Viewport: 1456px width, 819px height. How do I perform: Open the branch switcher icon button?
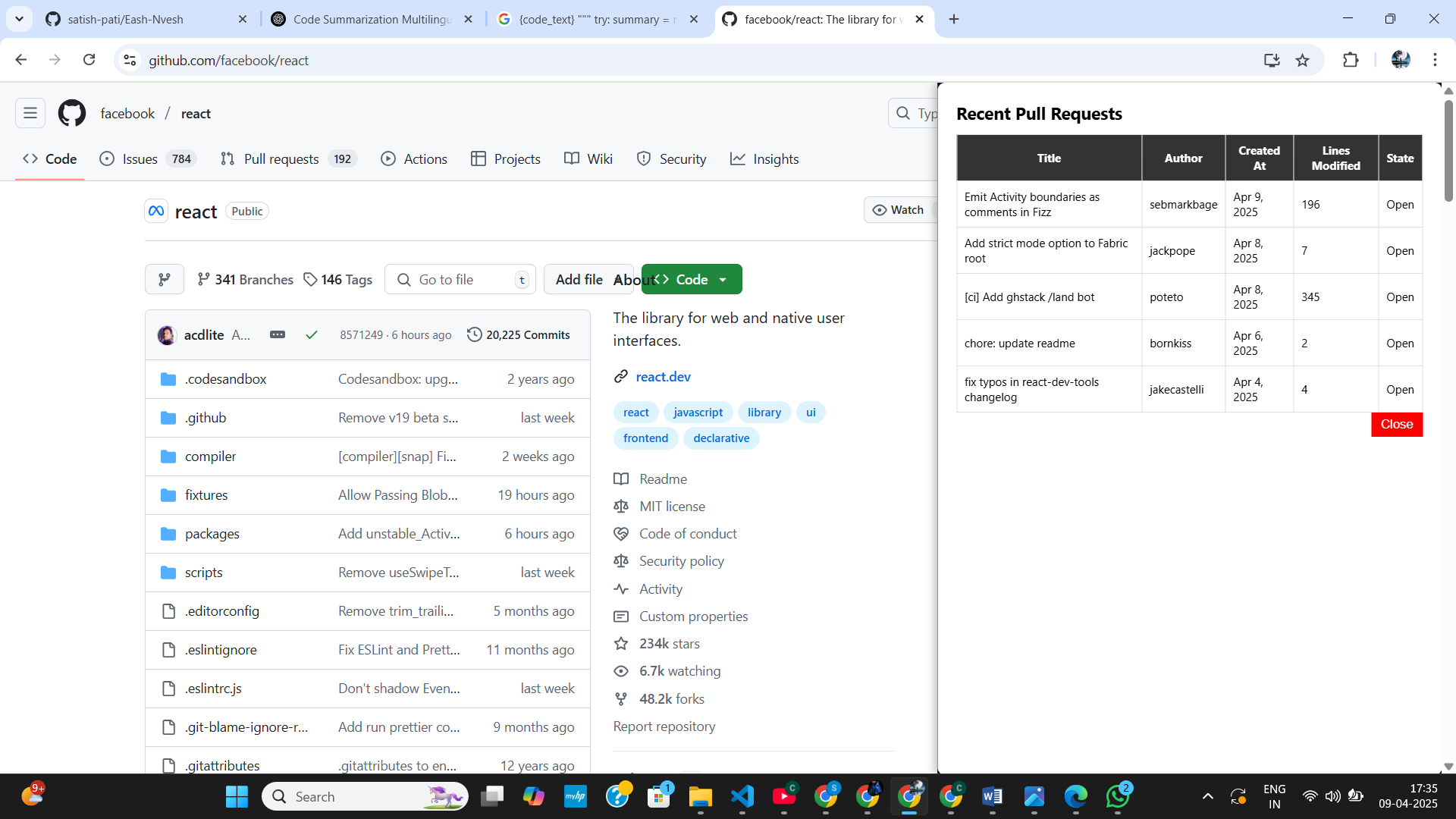pyautogui.click(x=165, y=279)
